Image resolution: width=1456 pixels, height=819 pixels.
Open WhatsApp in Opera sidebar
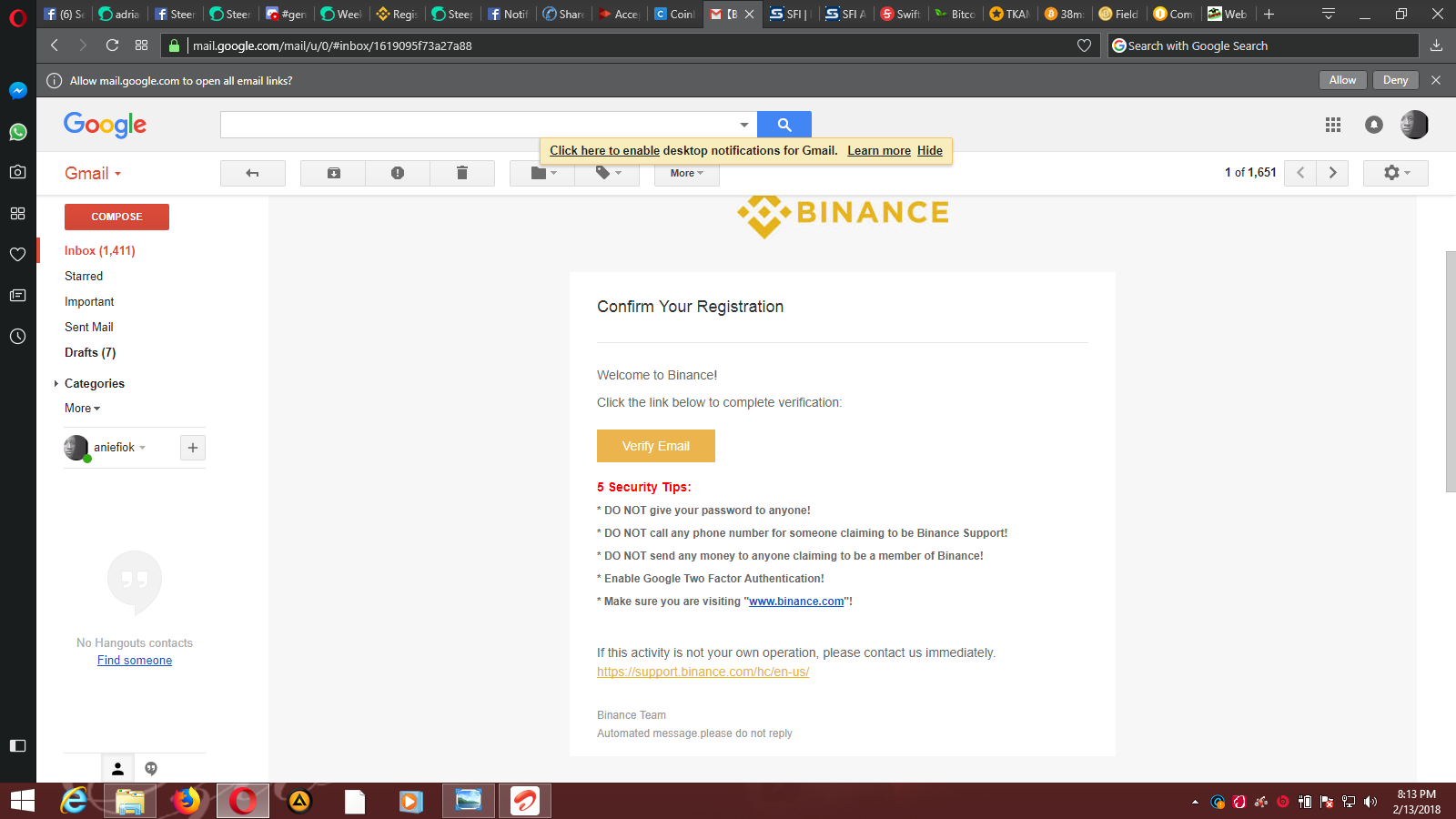[18, 132]
